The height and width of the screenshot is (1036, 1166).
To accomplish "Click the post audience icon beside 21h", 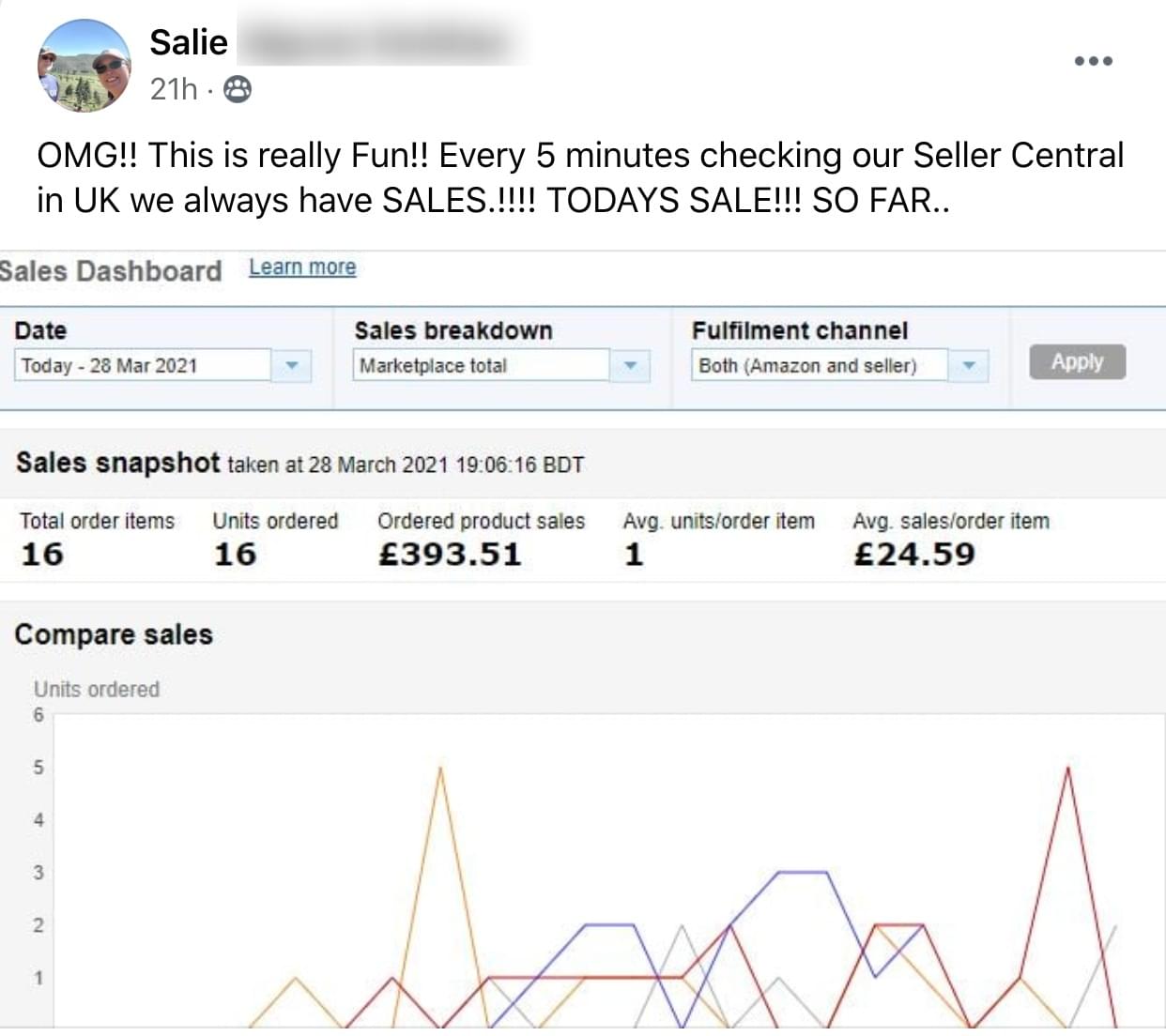I will [x=238, y=89].
